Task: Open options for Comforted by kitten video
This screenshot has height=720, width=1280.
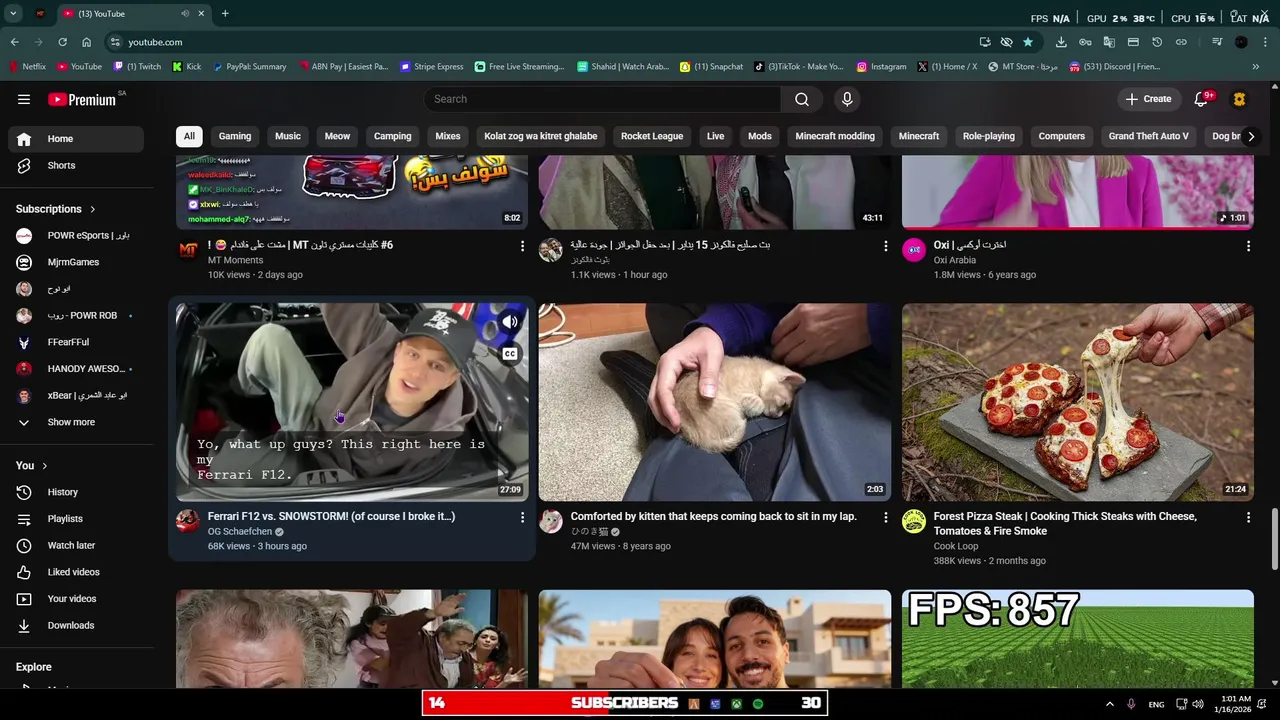Action: [x=885, y=517]
